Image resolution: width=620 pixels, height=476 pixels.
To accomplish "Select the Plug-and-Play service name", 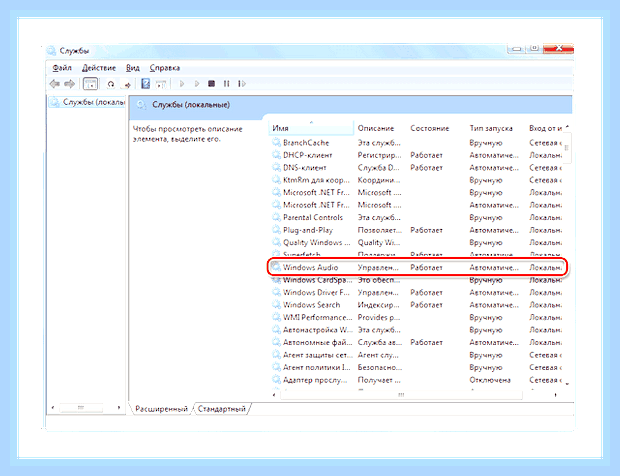I will [x=308, y=230].
